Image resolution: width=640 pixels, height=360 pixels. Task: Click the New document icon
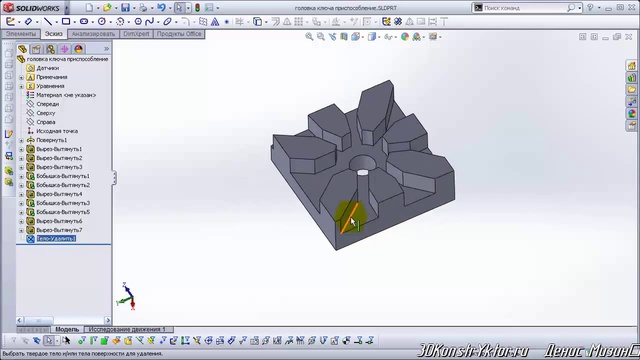(89, 8)
